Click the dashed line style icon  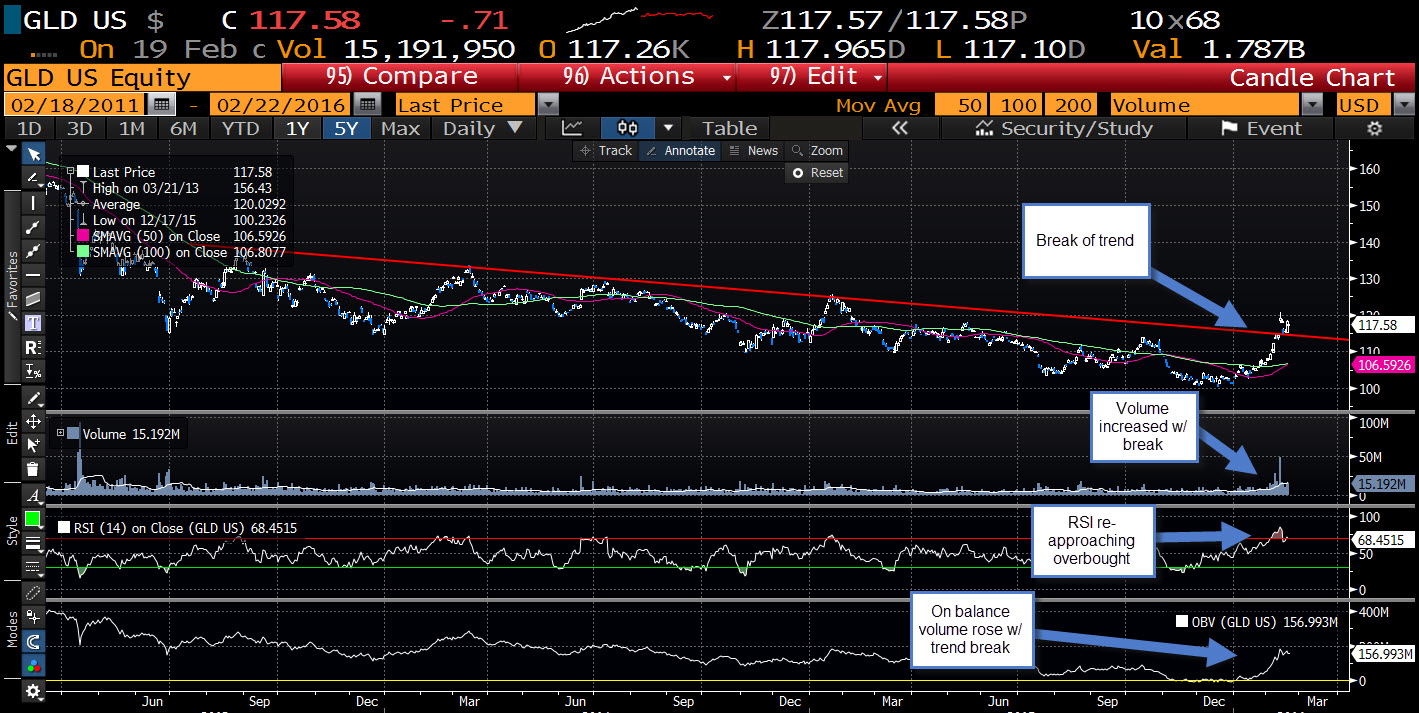[x=33, y=567]
